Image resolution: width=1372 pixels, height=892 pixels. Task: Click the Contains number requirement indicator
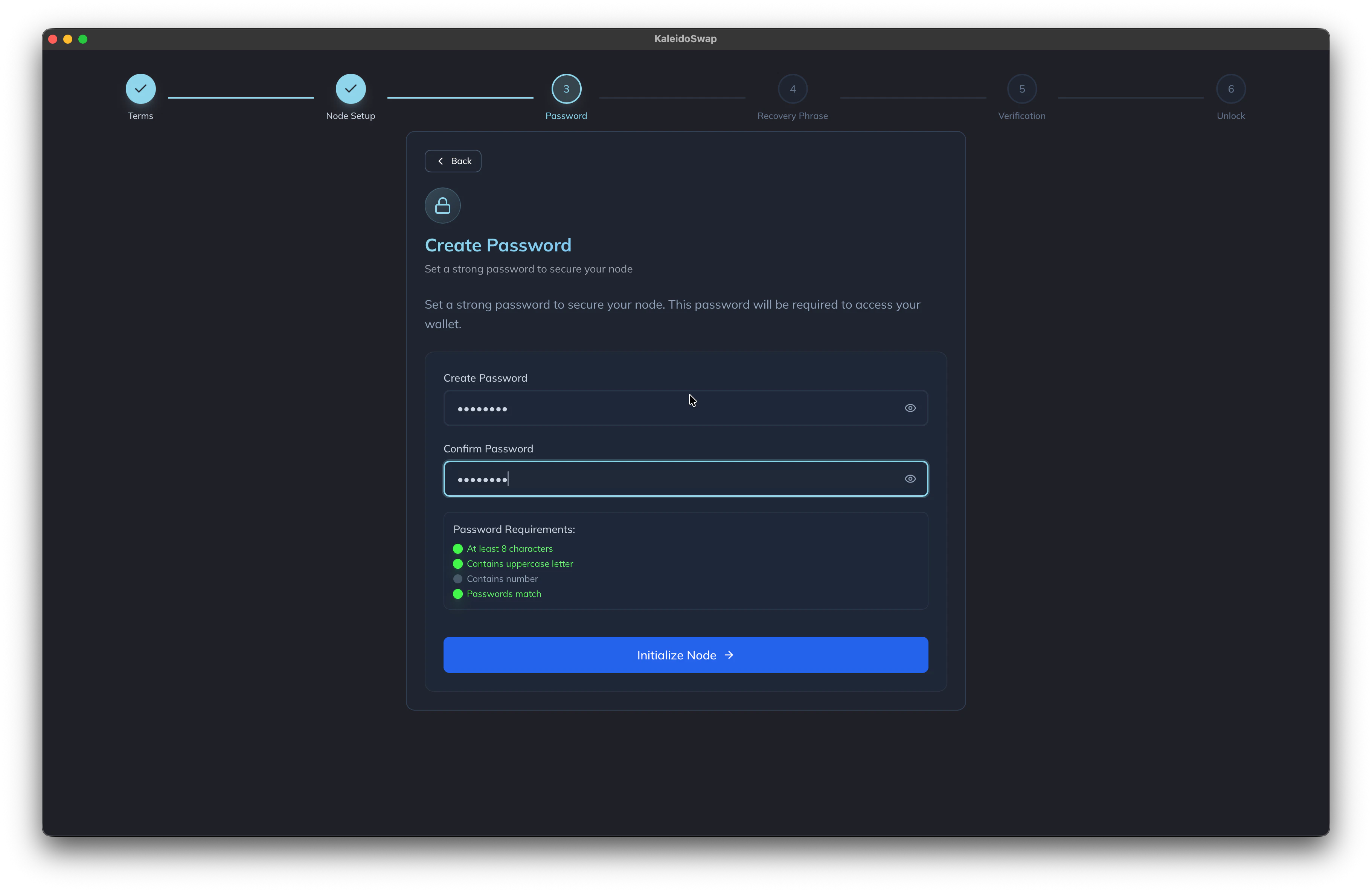458,578
